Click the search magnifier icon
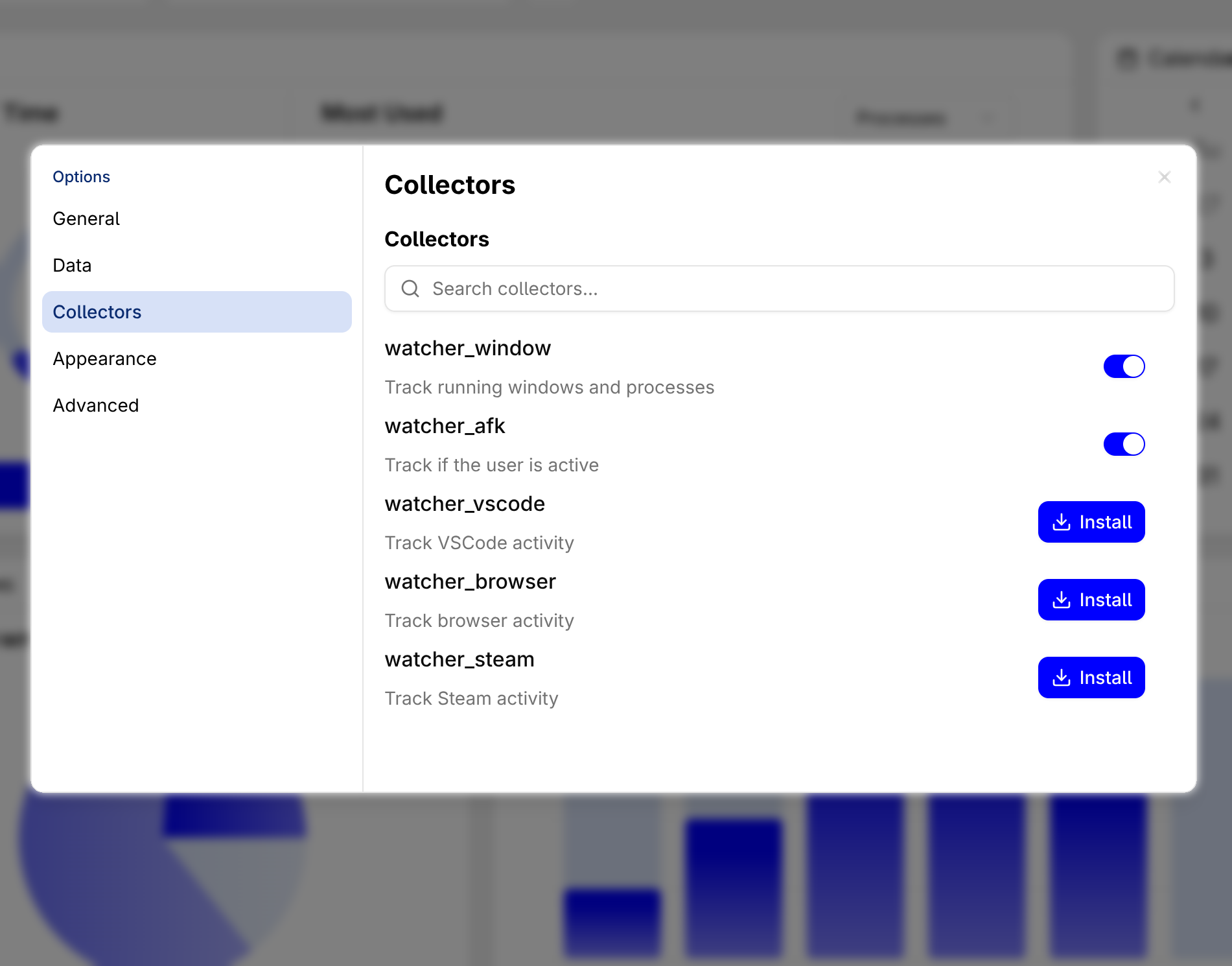The height and width of the screenshot is (966, 1232). [x=410, y=289]
